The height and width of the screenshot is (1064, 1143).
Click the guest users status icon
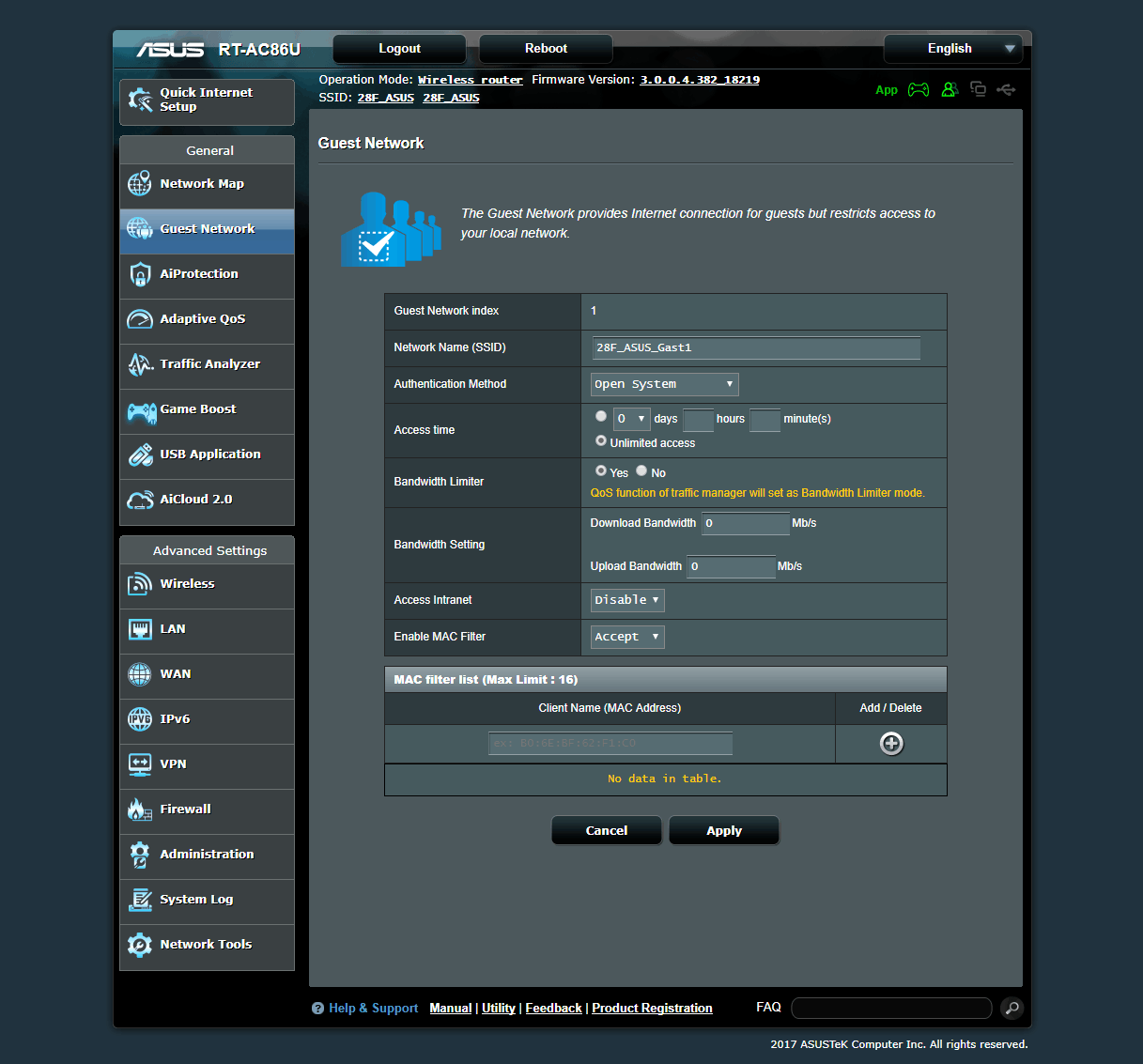pos(950,89)
